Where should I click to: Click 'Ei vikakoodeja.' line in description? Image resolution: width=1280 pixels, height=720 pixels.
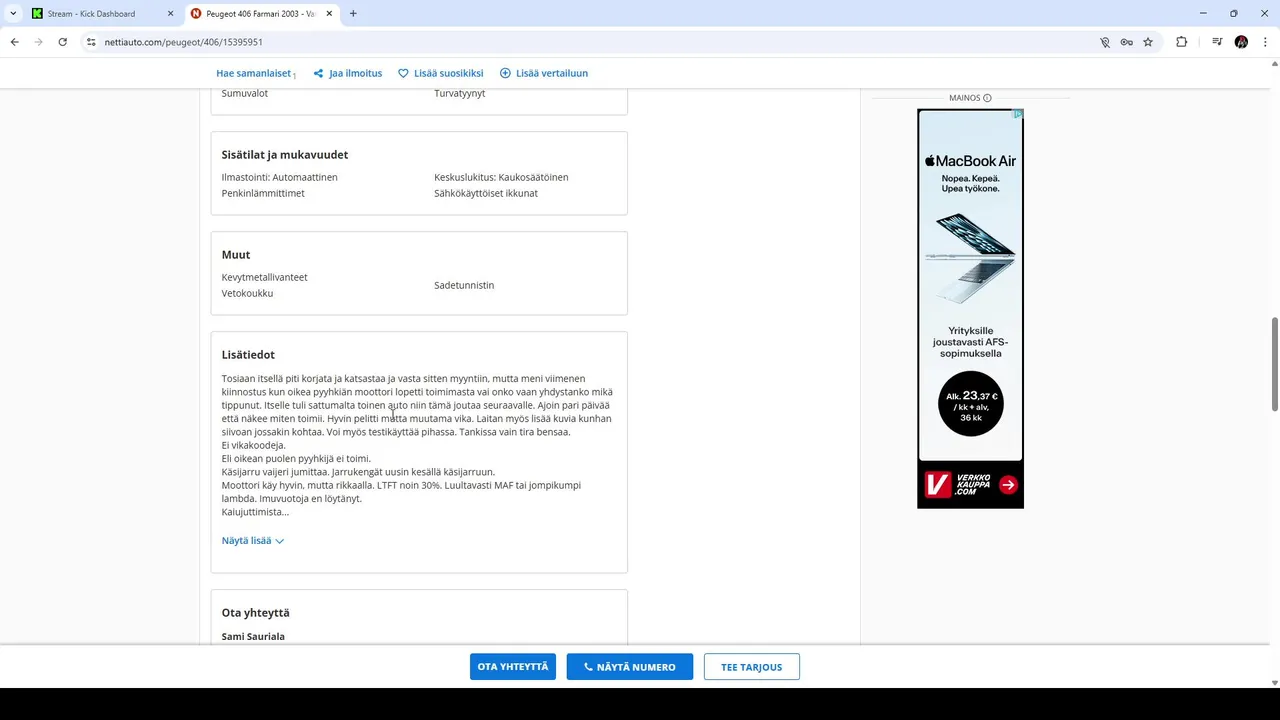click(x=254, y=445)
